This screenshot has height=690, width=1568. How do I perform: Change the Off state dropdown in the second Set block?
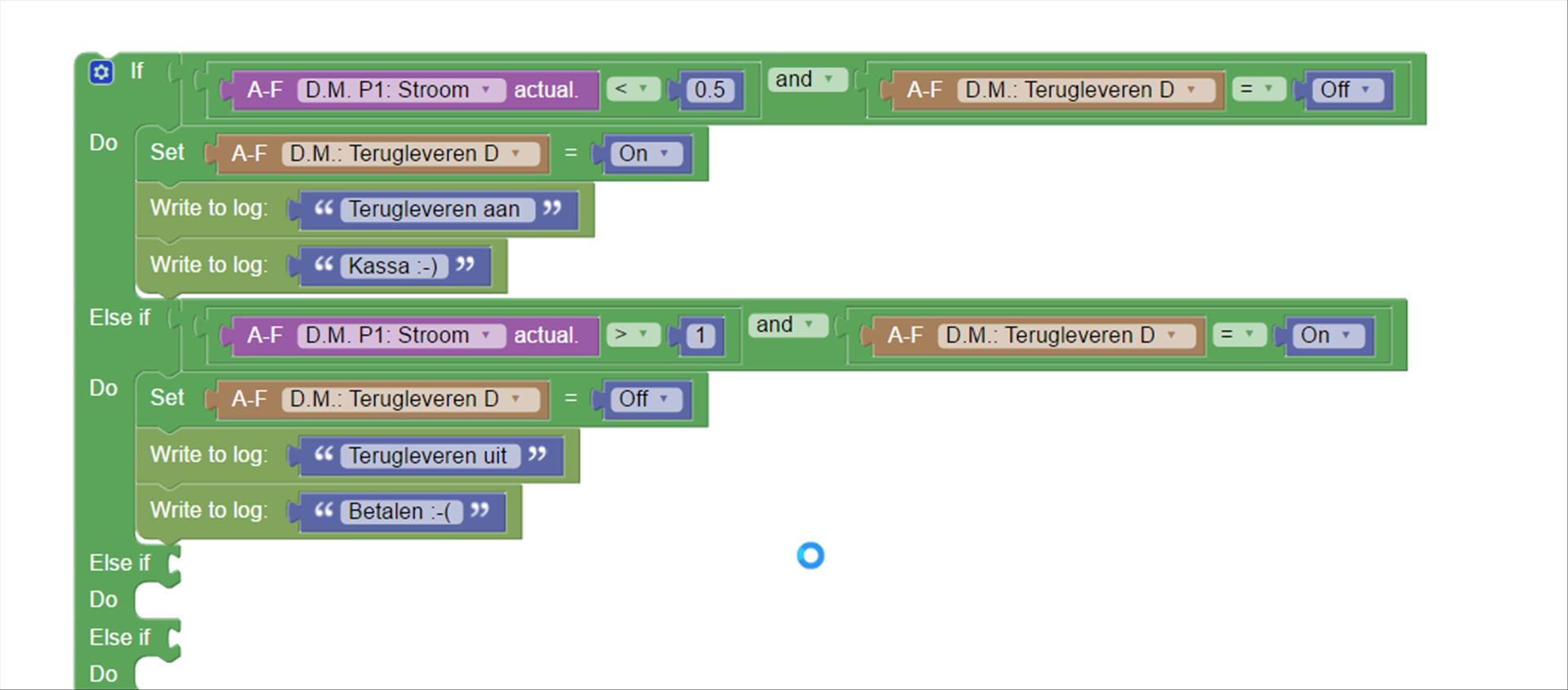coord(646,399)
